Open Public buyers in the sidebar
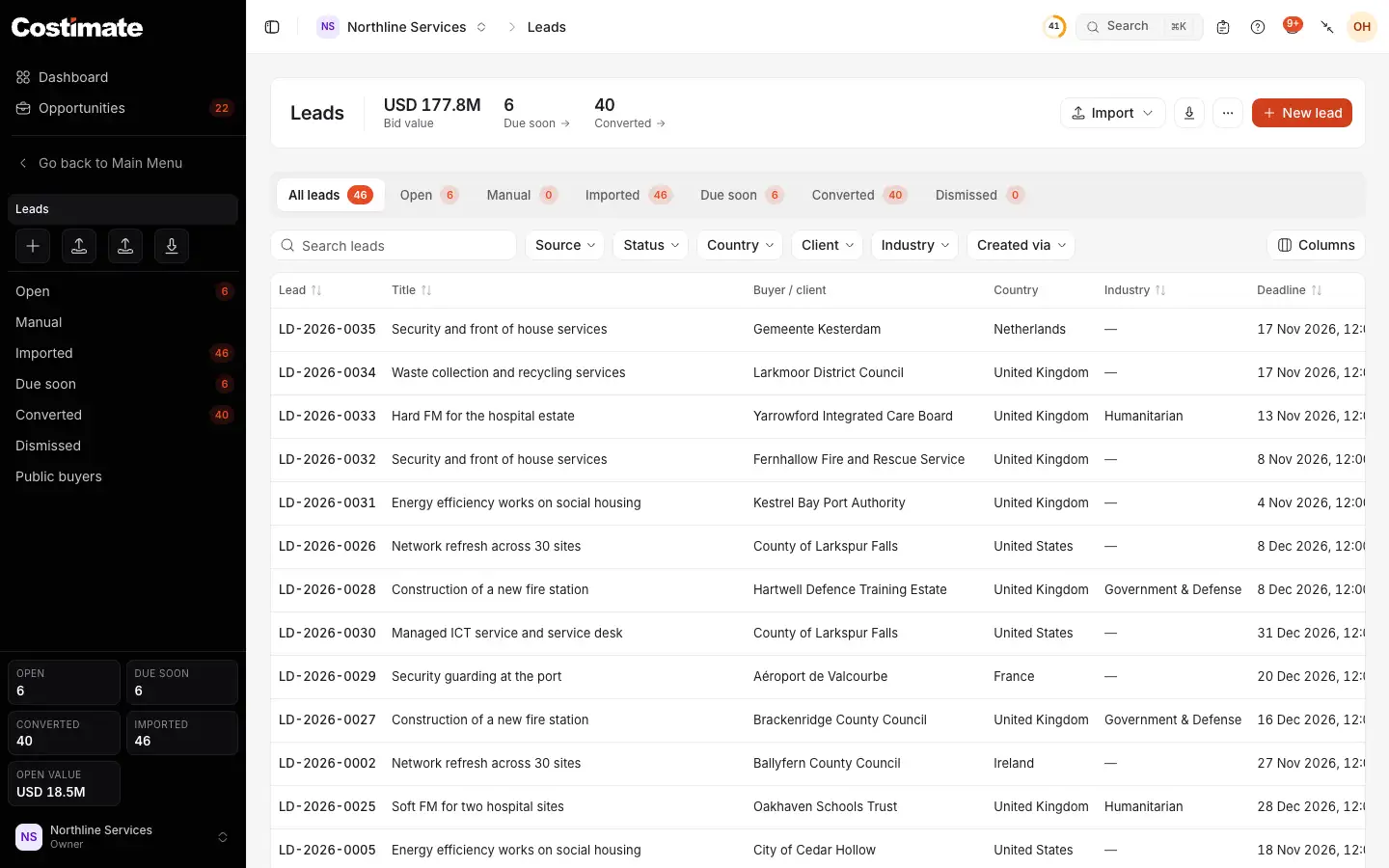1389x868 pixels. [x=123, y=476]
